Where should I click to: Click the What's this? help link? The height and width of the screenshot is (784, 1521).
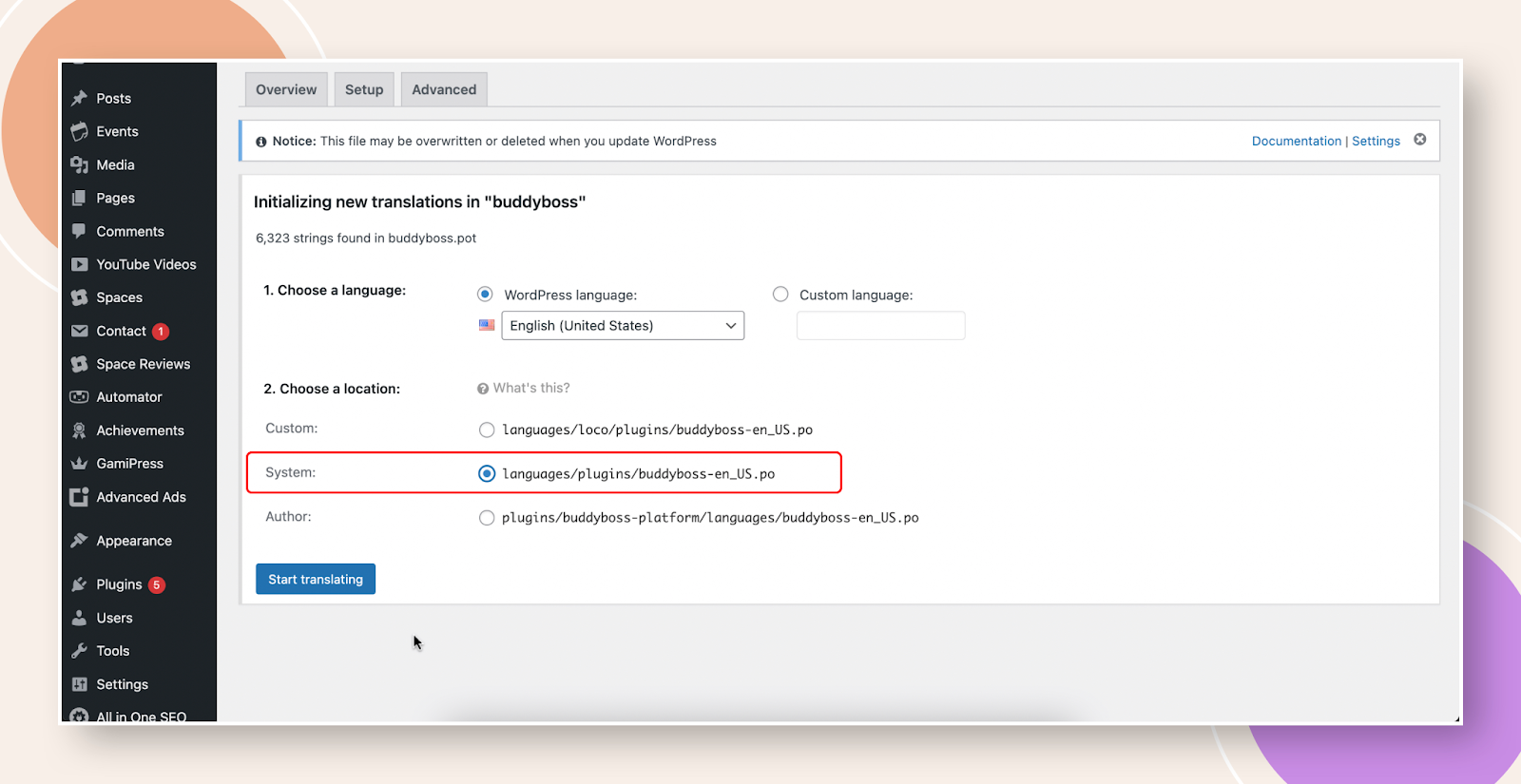531,388
